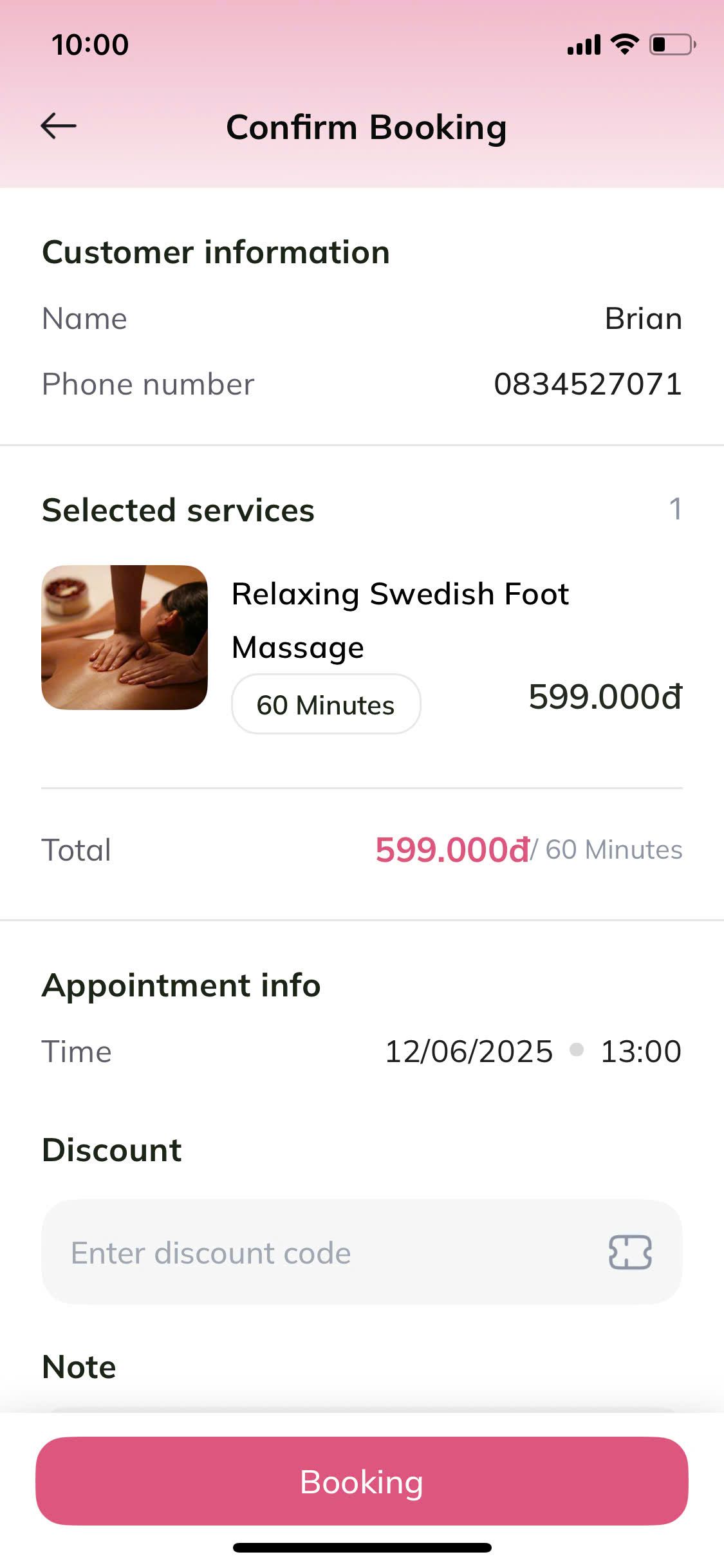Tap the phone number 0834527071
The width and height of the screenshot is (724, 1568).
pos(588,384)
